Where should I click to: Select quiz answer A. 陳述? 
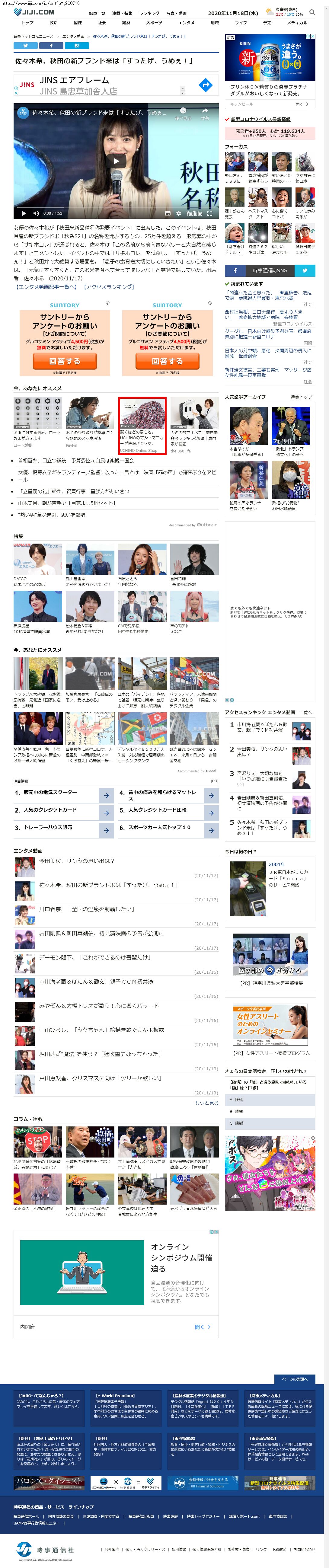[270, 1100]
